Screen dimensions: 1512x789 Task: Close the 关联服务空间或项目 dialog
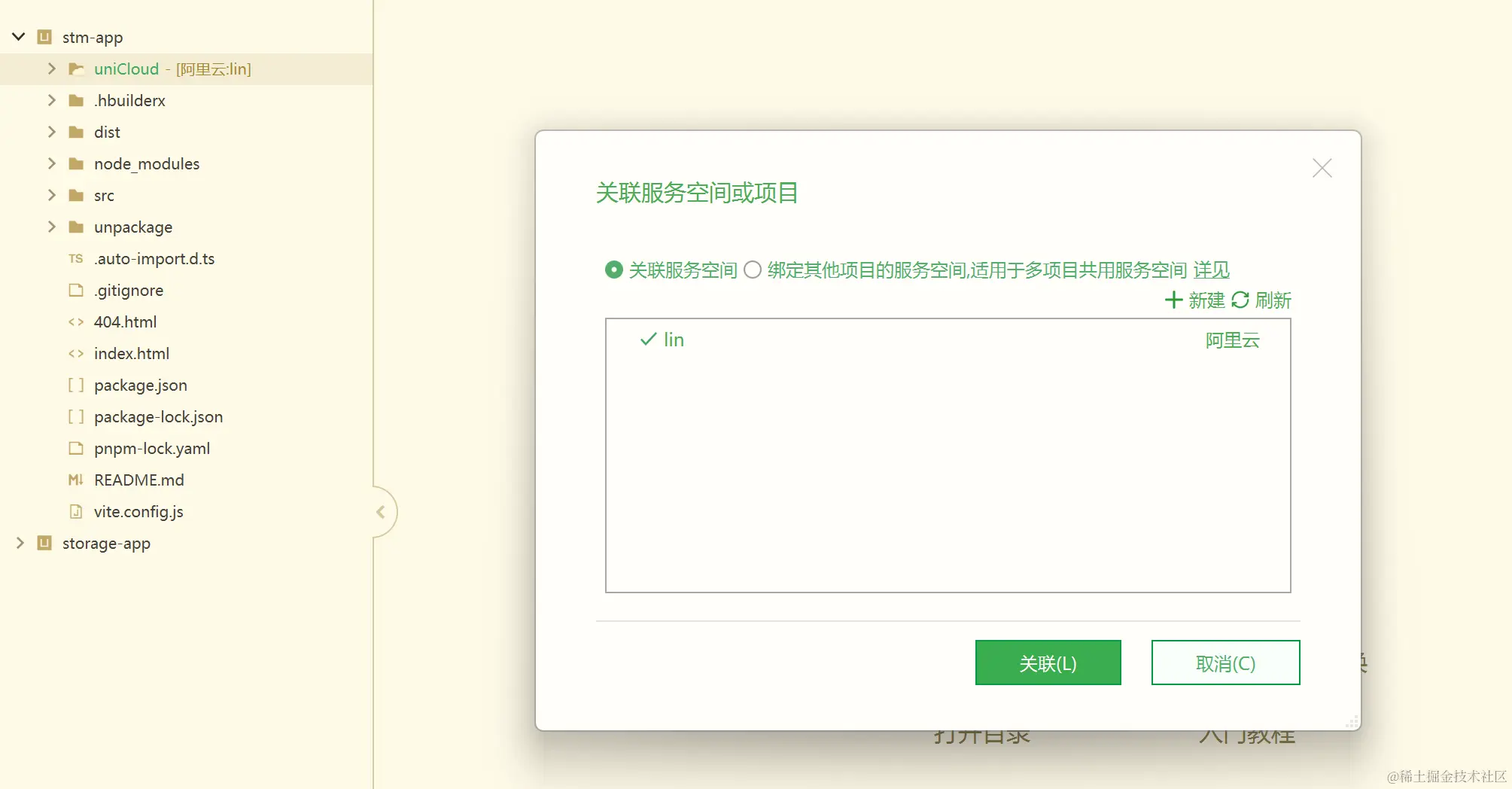pyautogui.click(x=1322, y=168)
